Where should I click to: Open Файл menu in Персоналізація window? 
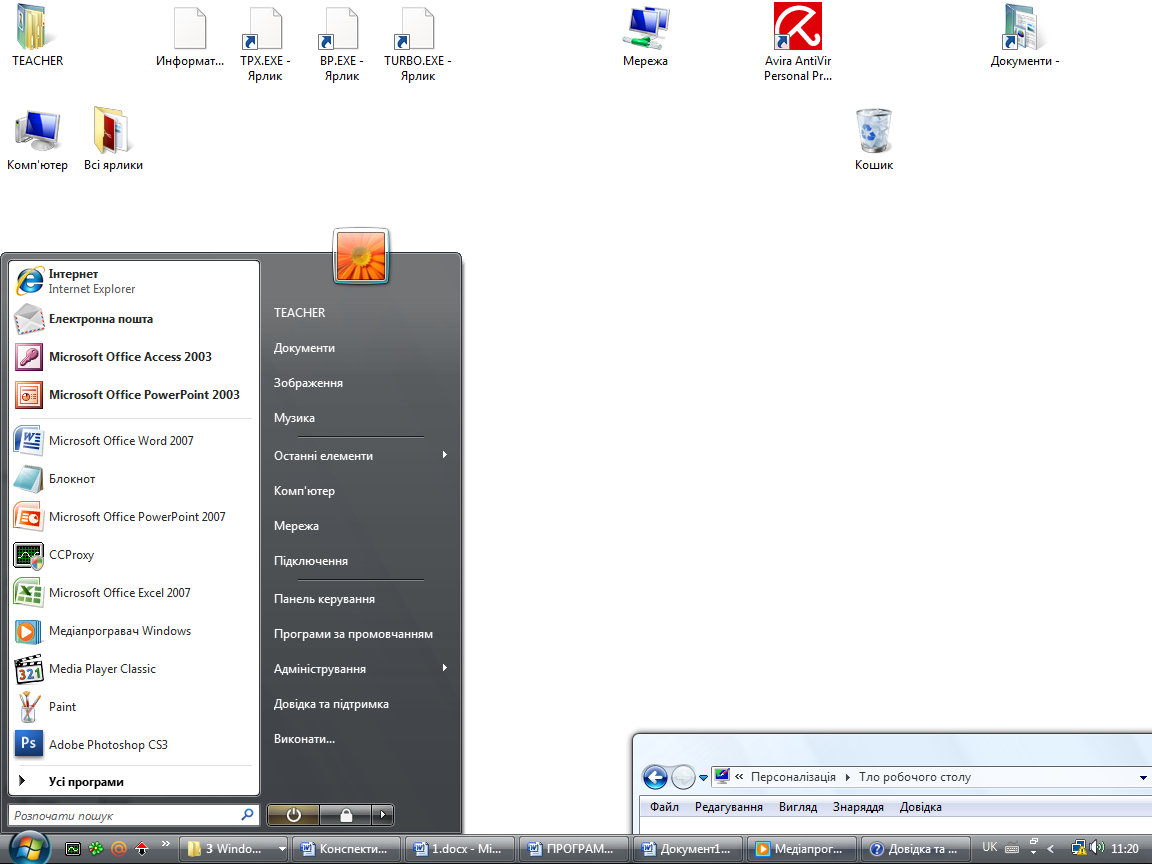pos(664,807)
